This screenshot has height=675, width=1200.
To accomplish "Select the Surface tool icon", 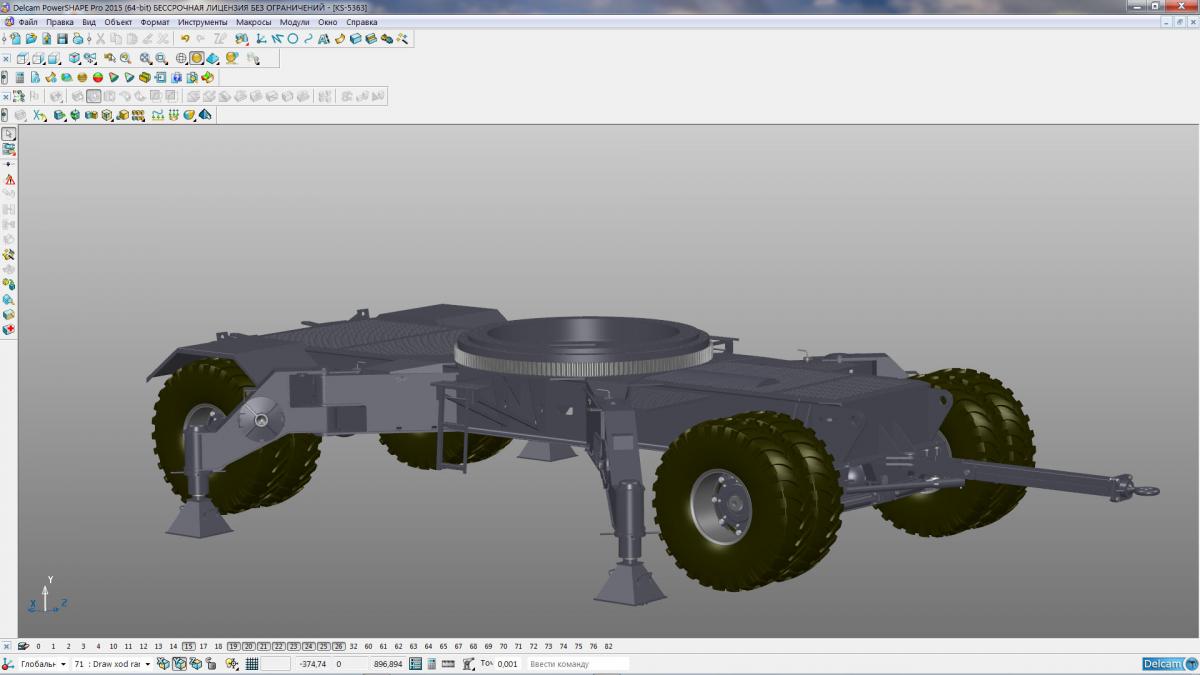I will (x=340, y=38).
